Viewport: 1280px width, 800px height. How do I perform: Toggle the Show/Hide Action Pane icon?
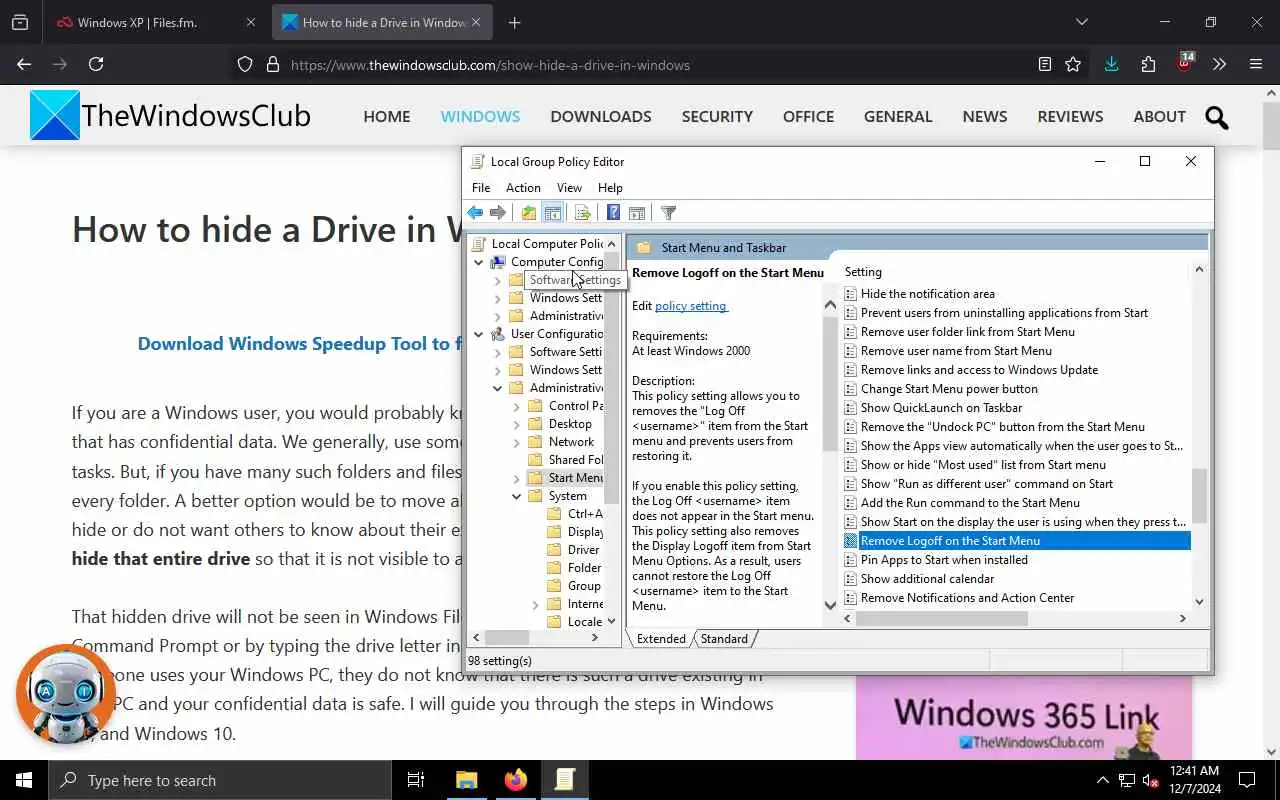coord(637,212)
